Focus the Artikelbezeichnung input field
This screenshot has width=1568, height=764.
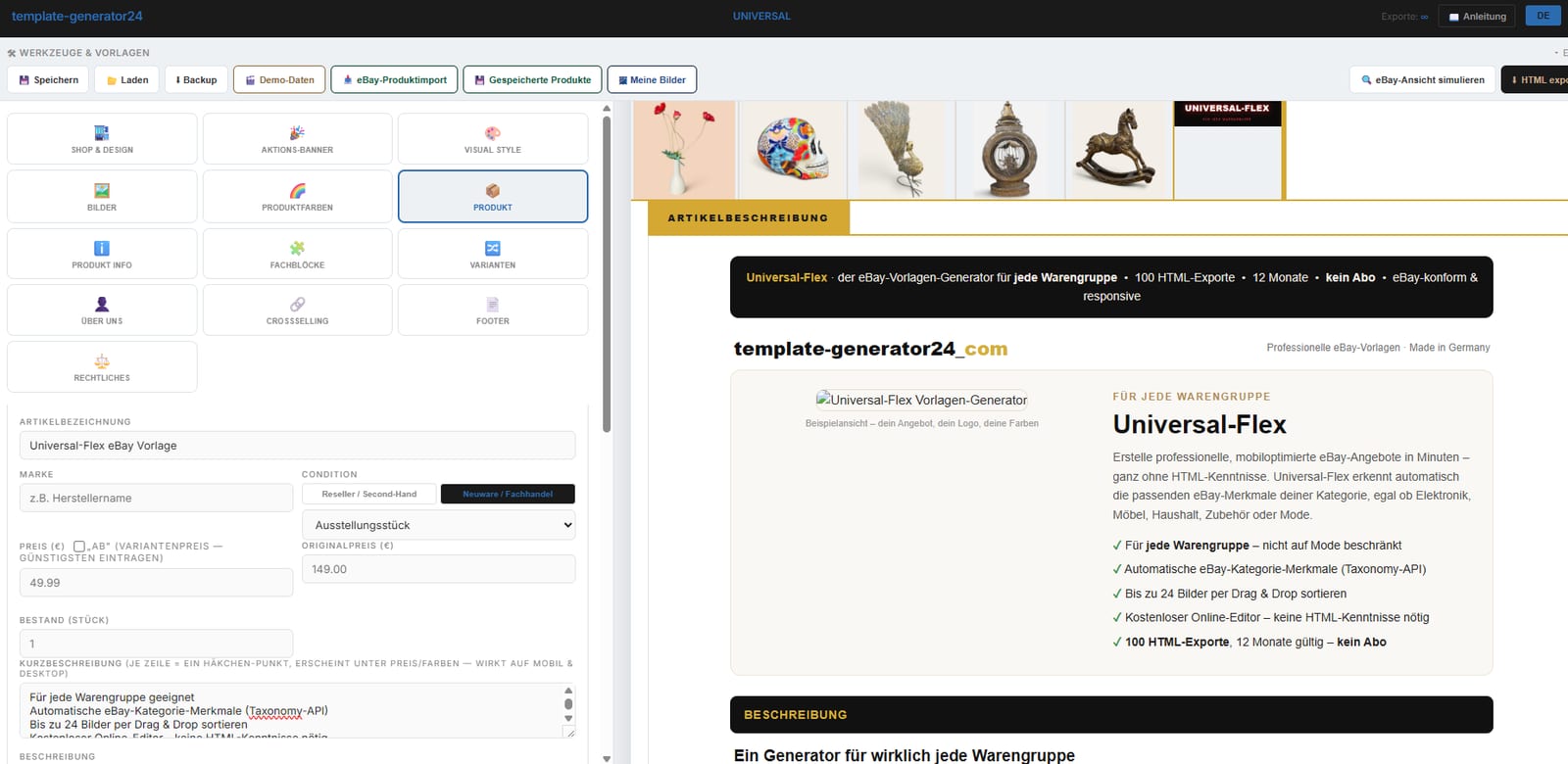(297, 446)
